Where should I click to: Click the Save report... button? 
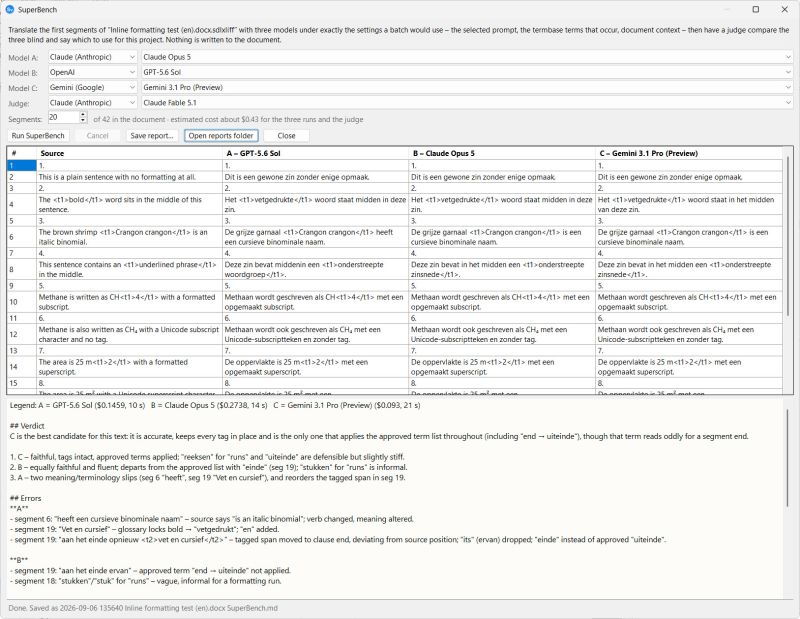(152, 136)
